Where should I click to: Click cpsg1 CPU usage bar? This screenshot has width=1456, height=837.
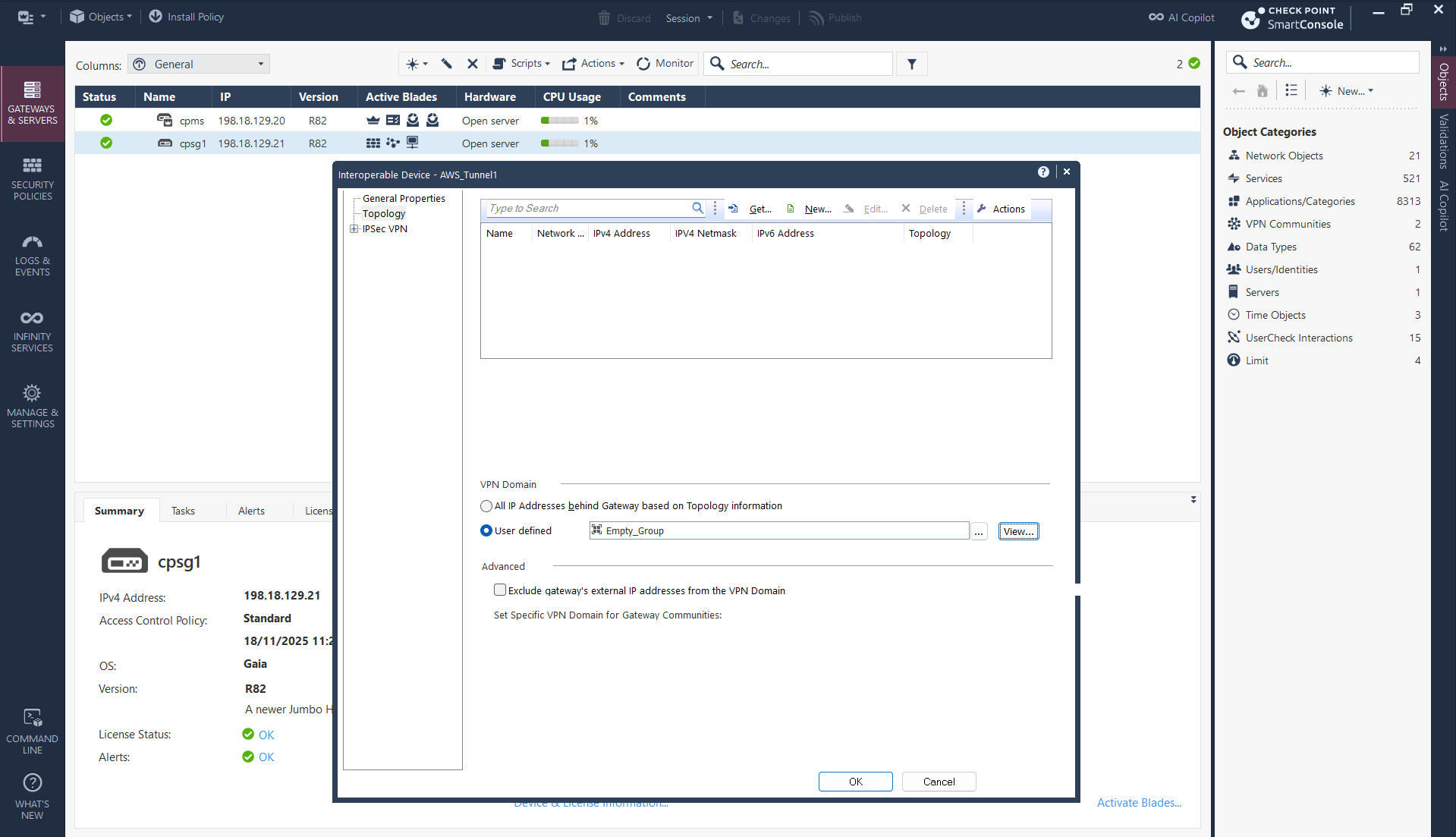pos(559,143)
